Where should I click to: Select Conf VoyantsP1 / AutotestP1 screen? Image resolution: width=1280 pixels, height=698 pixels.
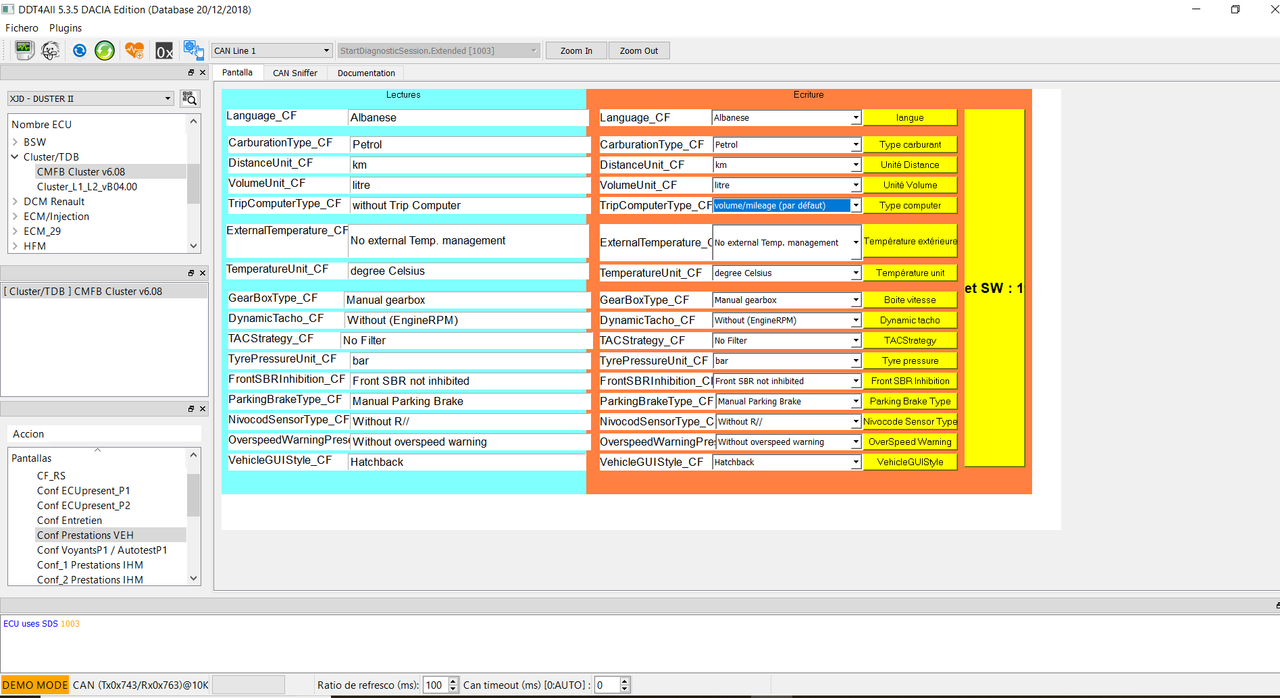click(x=102, y=550)
